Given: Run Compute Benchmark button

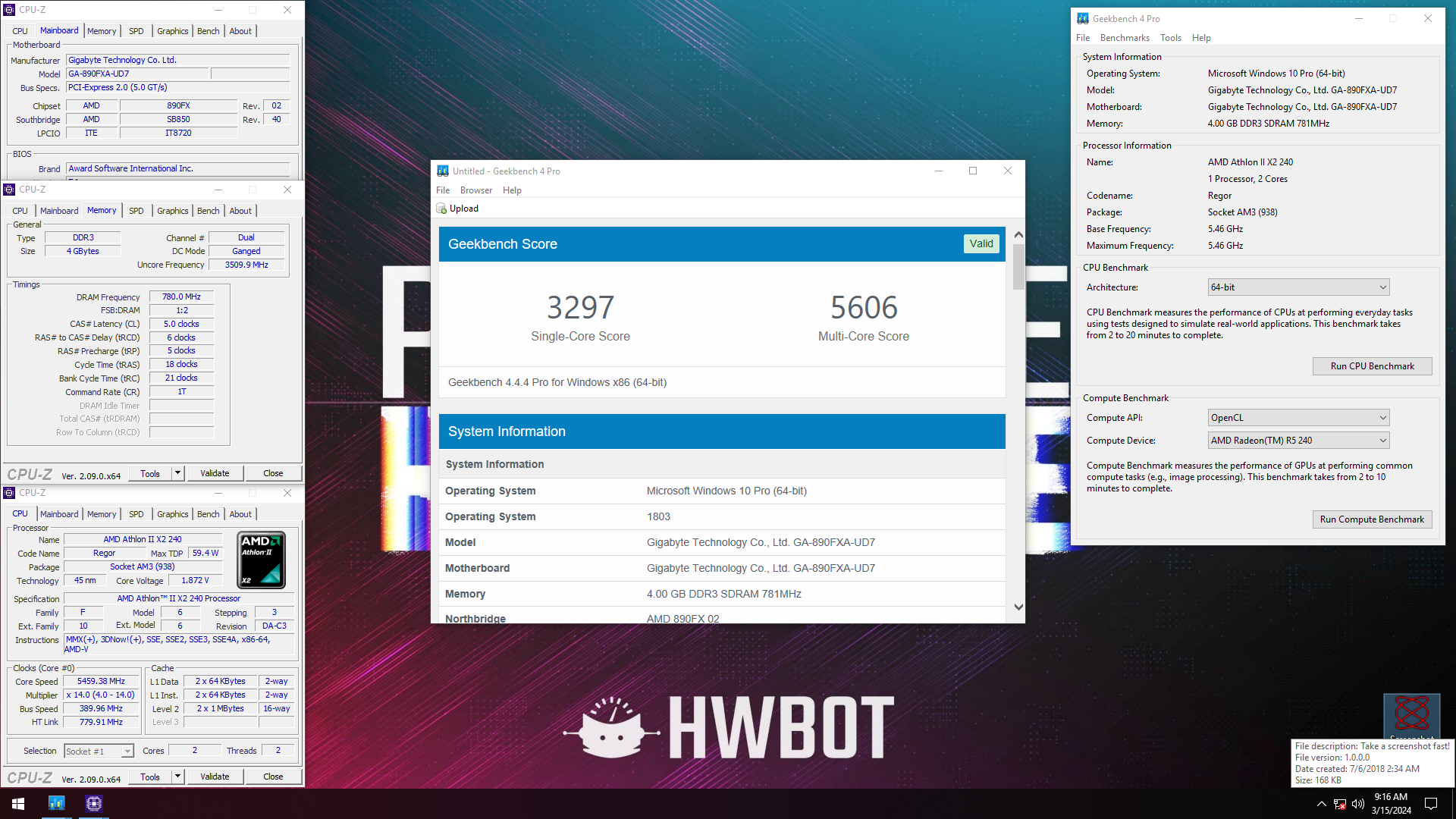Looking at the screenshot, I should pos(1372,519).
